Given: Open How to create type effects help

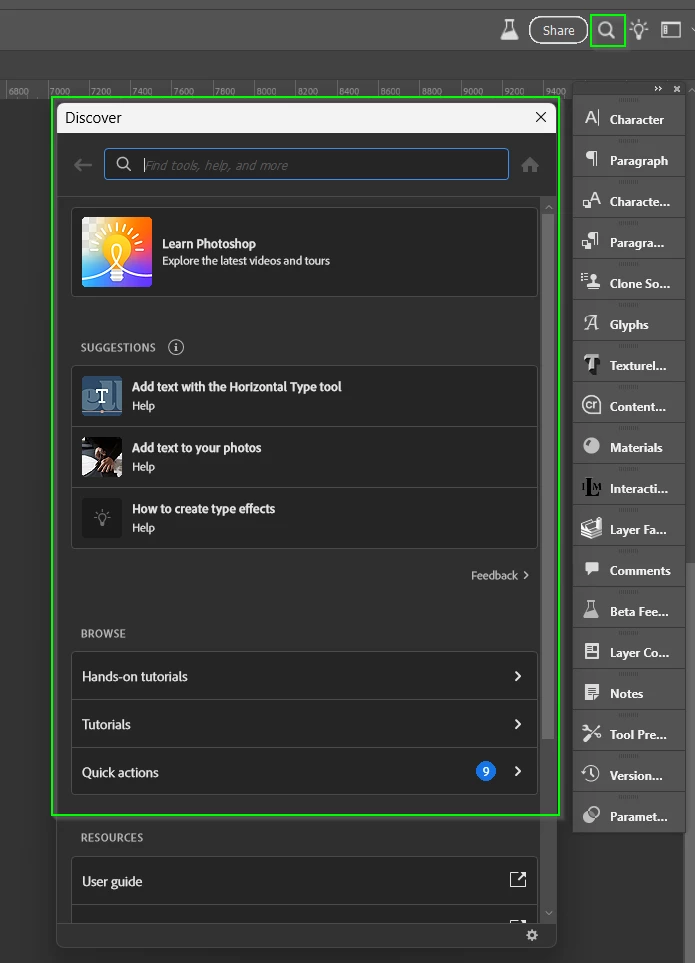Looking at the screenshot, I should pos(305,518).
